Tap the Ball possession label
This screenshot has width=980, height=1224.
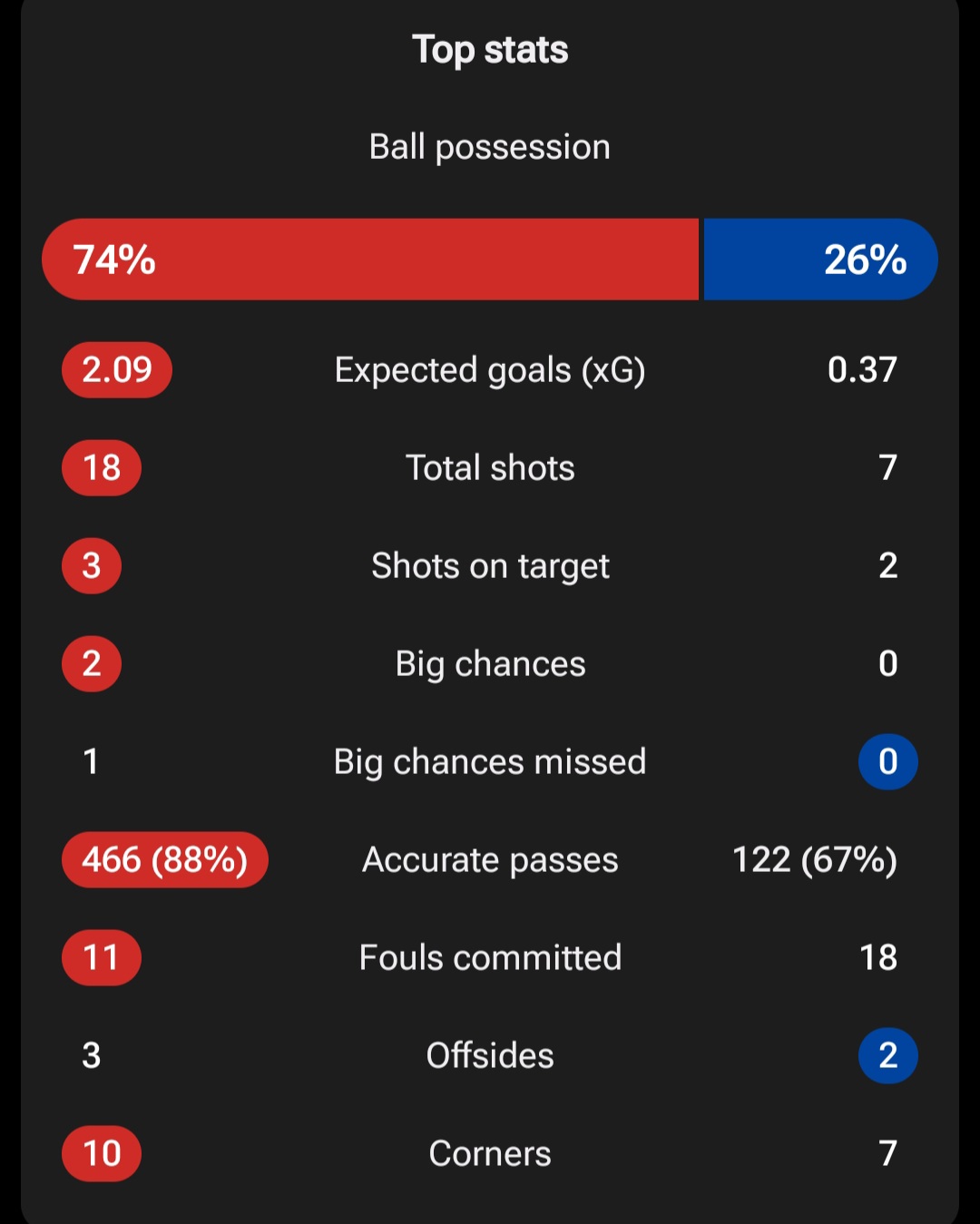490,147
